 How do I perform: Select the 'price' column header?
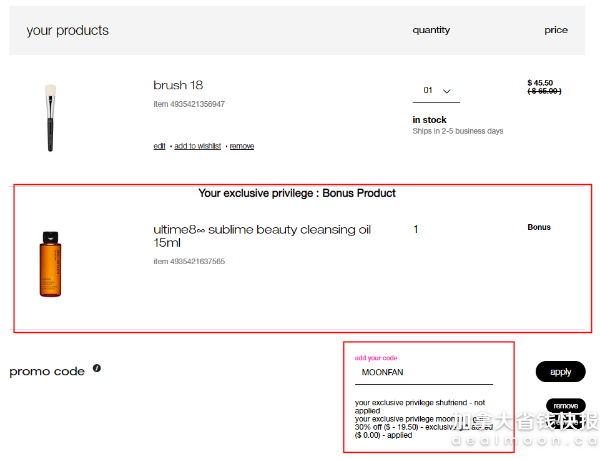point(556,30)
